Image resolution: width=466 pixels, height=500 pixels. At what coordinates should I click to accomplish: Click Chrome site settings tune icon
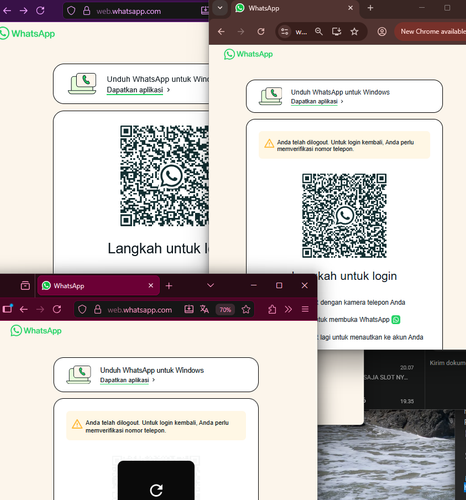tap(284, 32)
